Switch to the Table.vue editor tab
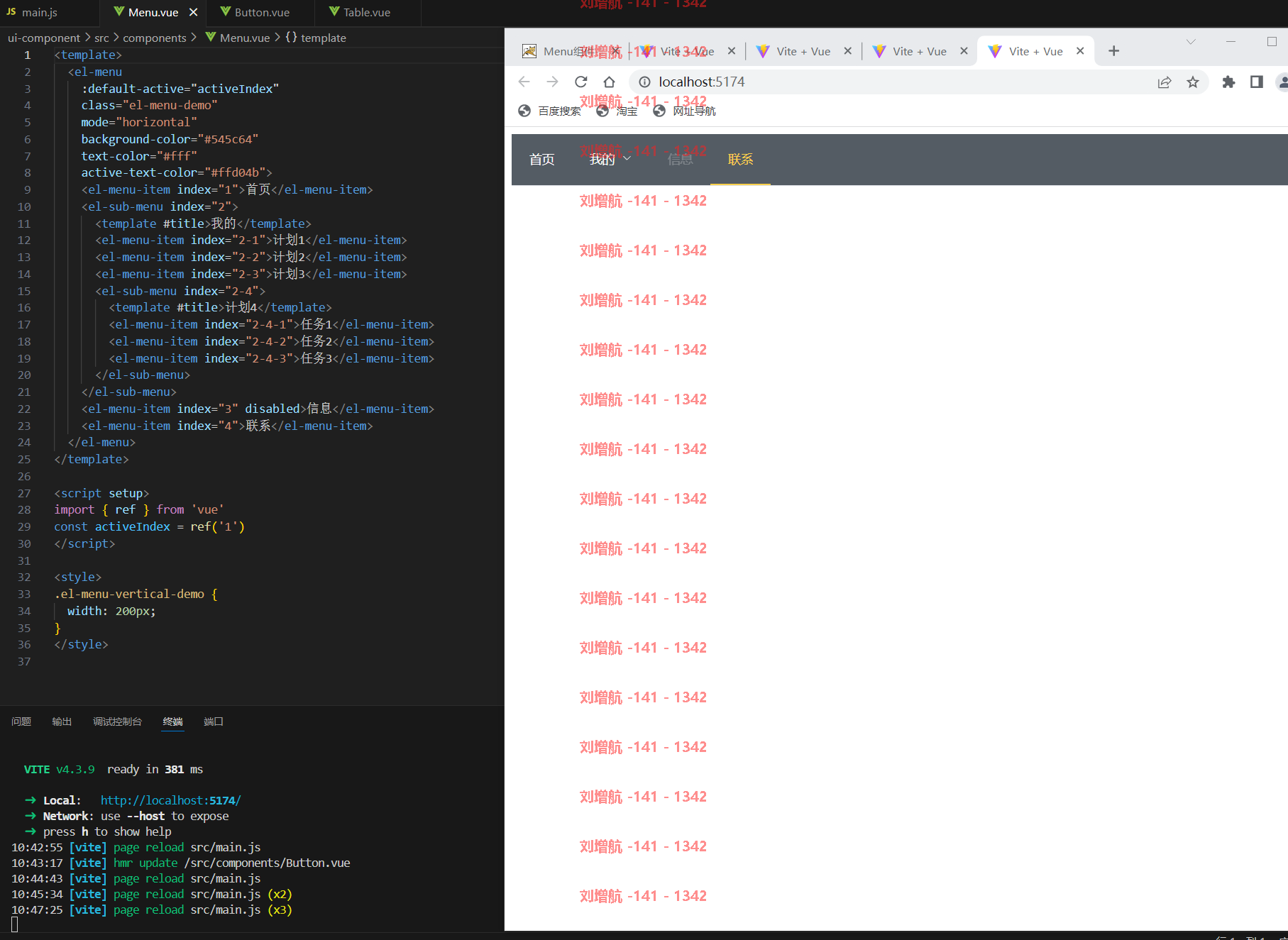The image size is (1288, 940). coord(360,12)
